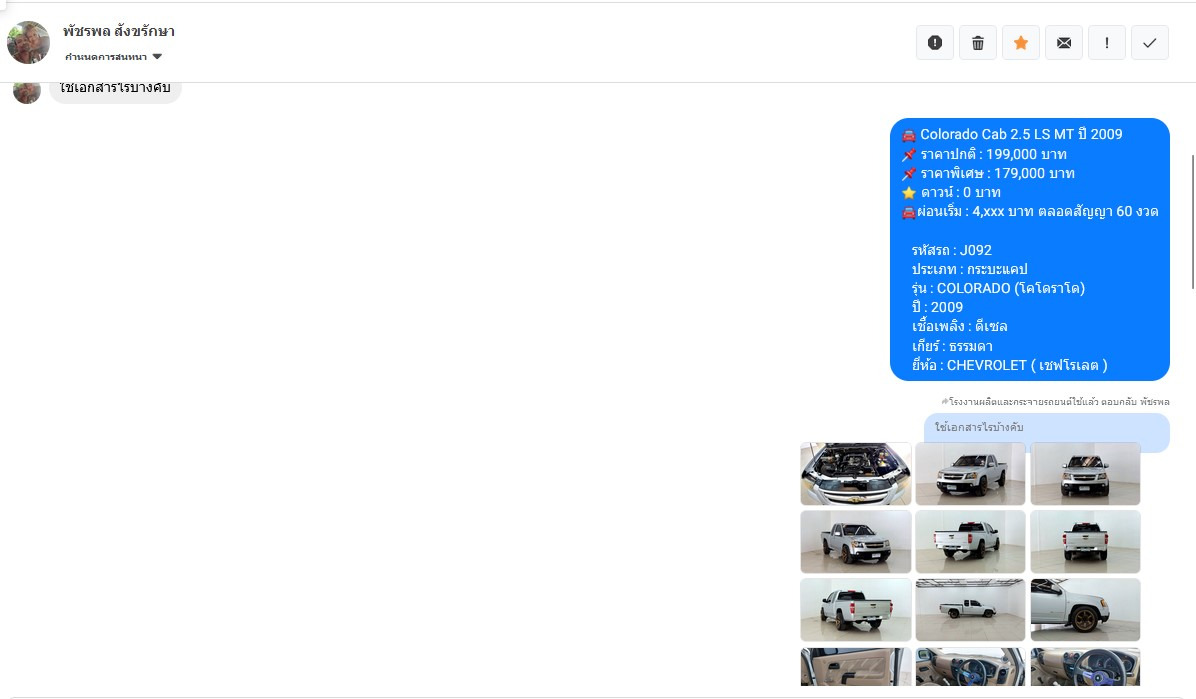Click the ผ่อนเริ่ม 4,xxx บาท installment line
Screen dimensions: 1196x699
(1030, 211)
